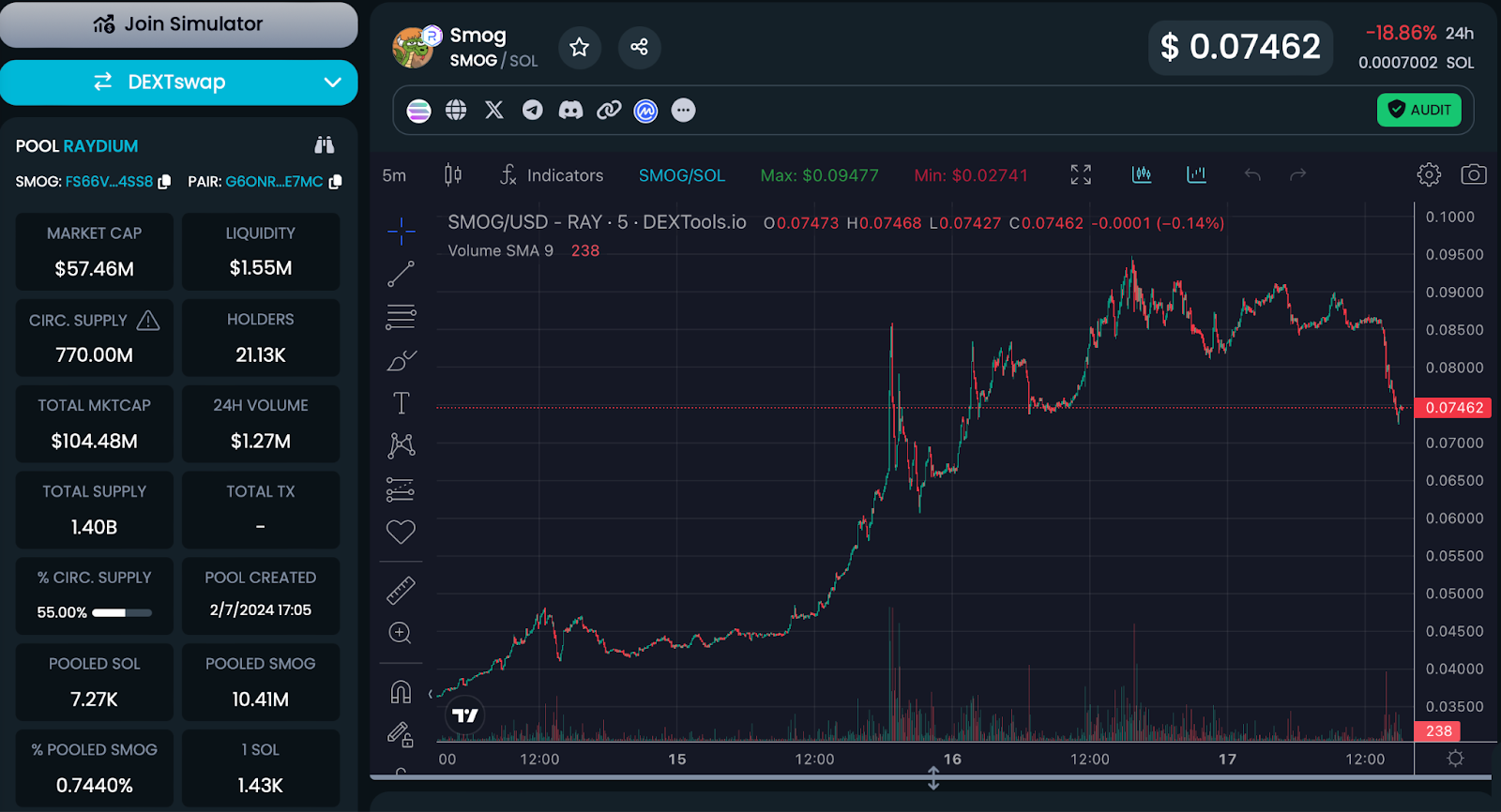Click the MARKET CAP $57.46M card
1501x812 pixels.
(x=95, y=251)
